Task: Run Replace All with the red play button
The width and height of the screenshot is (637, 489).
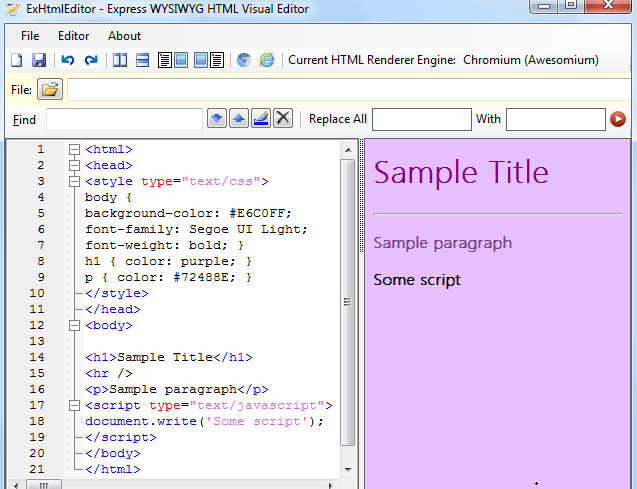Action: (618, 120)
